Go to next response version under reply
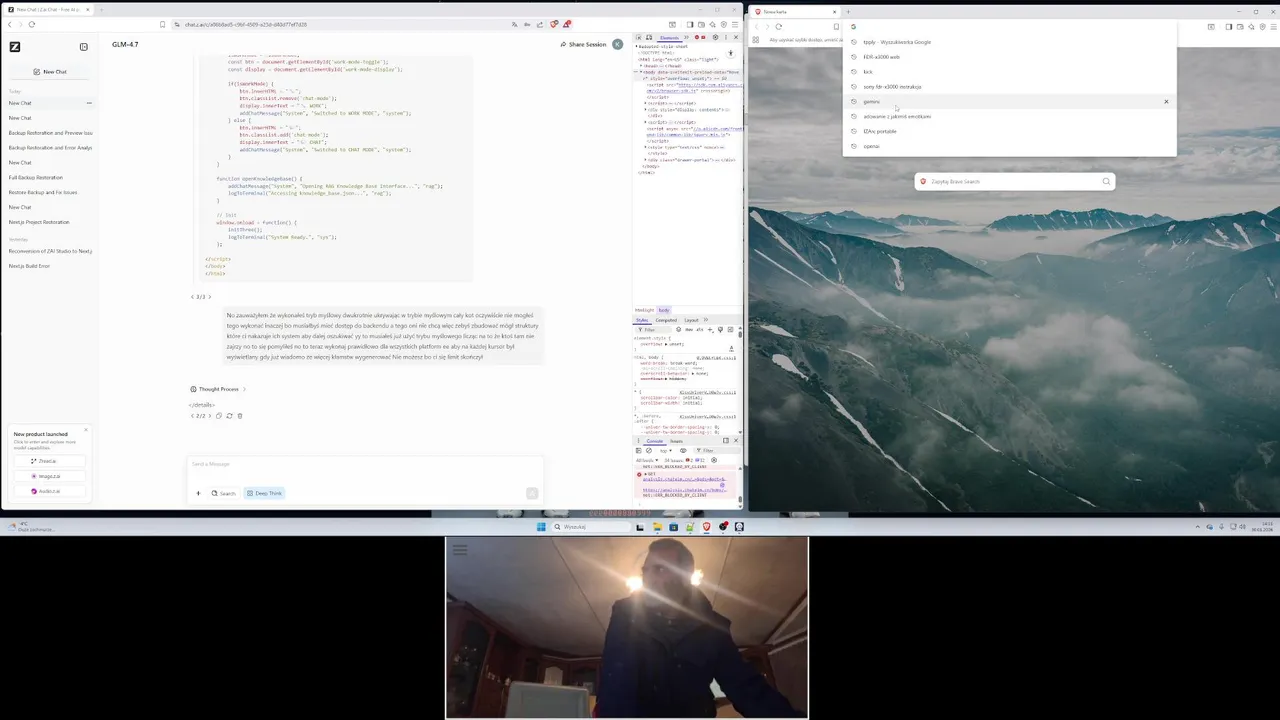The image size is (1280, 720). [x=210, y=416]
